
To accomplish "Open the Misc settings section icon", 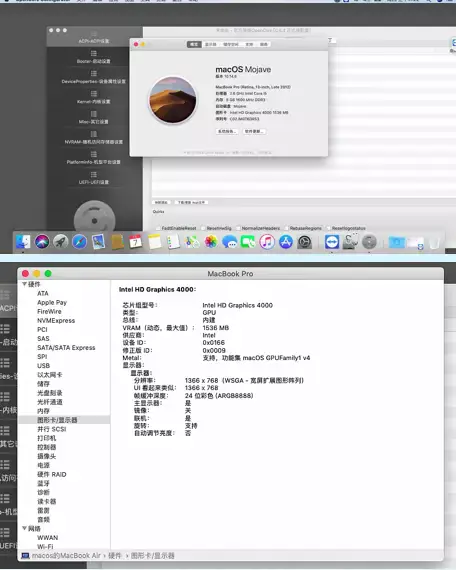I will (x=94, y=114).
